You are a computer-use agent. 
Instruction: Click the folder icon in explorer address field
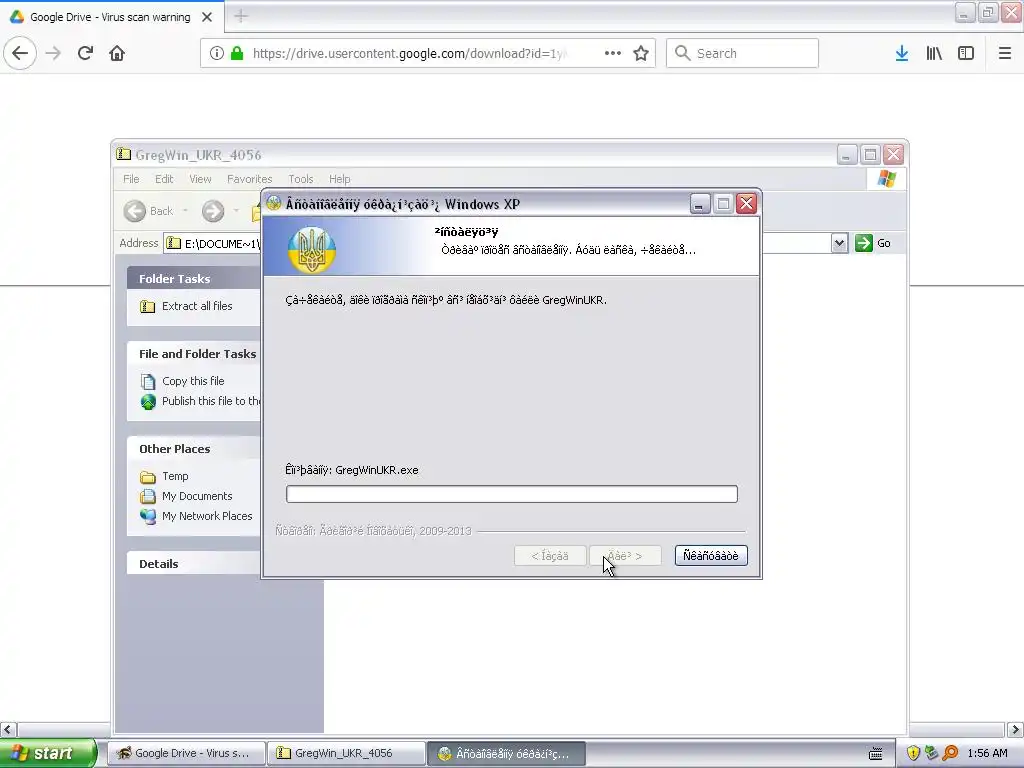pyautogui.click(x=173, y=243)
